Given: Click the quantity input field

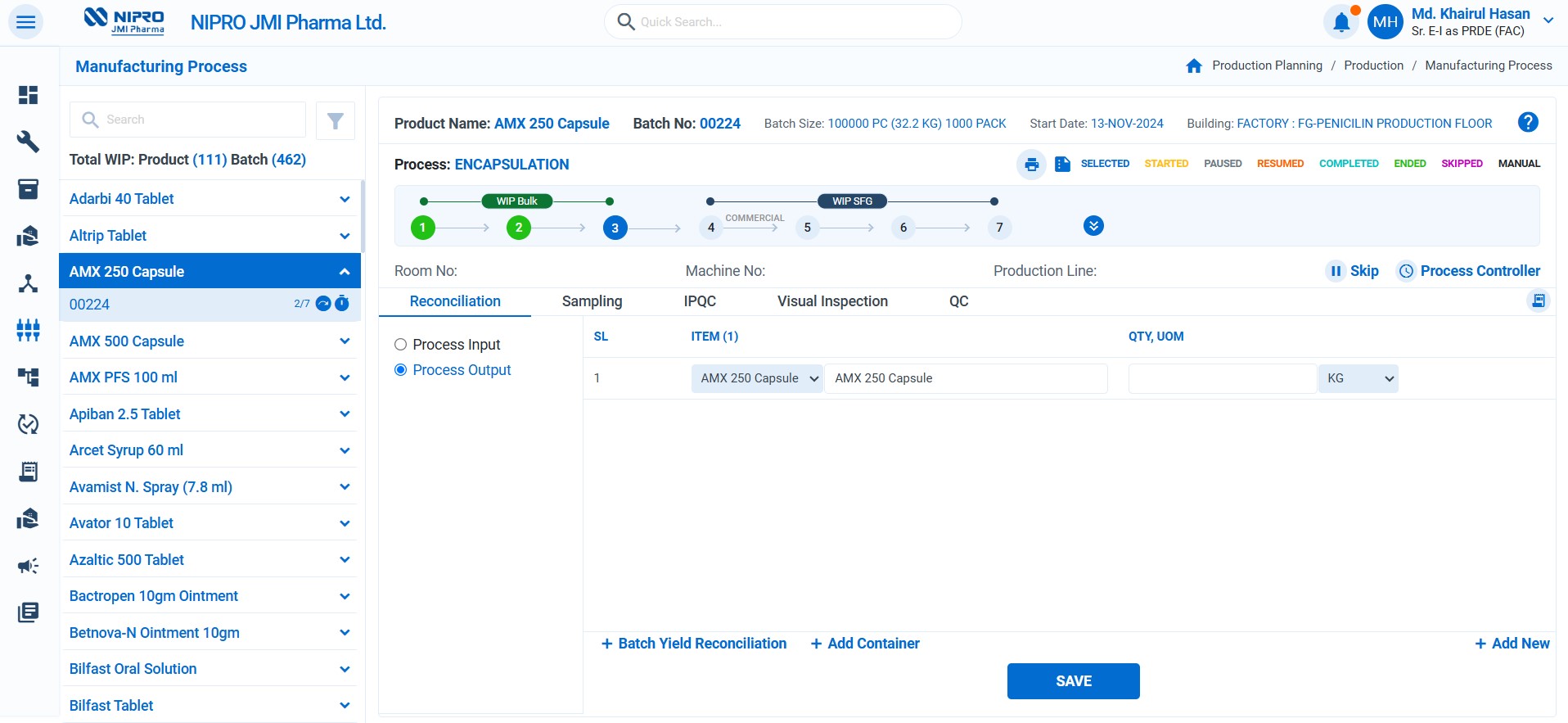Looking at the screenshot, I should coord(1222,378).
